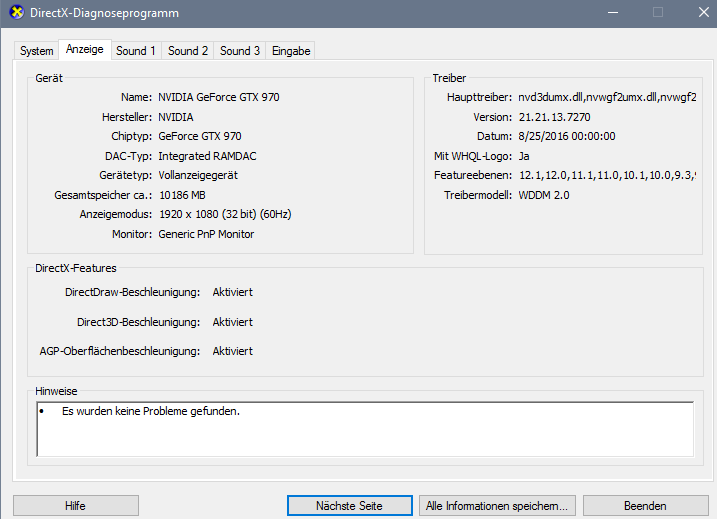Click the Integrated RAMDAC value

click(x=207, y=156)
